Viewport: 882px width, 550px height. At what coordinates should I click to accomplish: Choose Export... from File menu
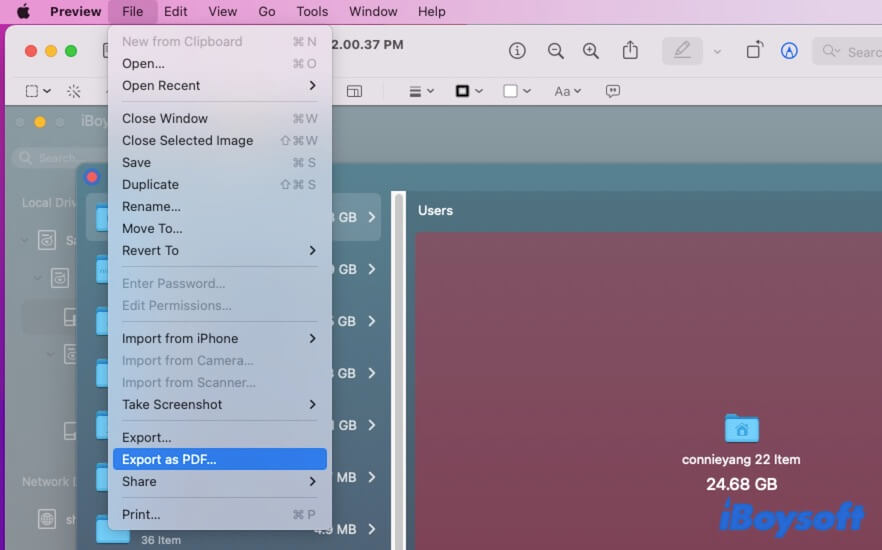click(219, 438)
